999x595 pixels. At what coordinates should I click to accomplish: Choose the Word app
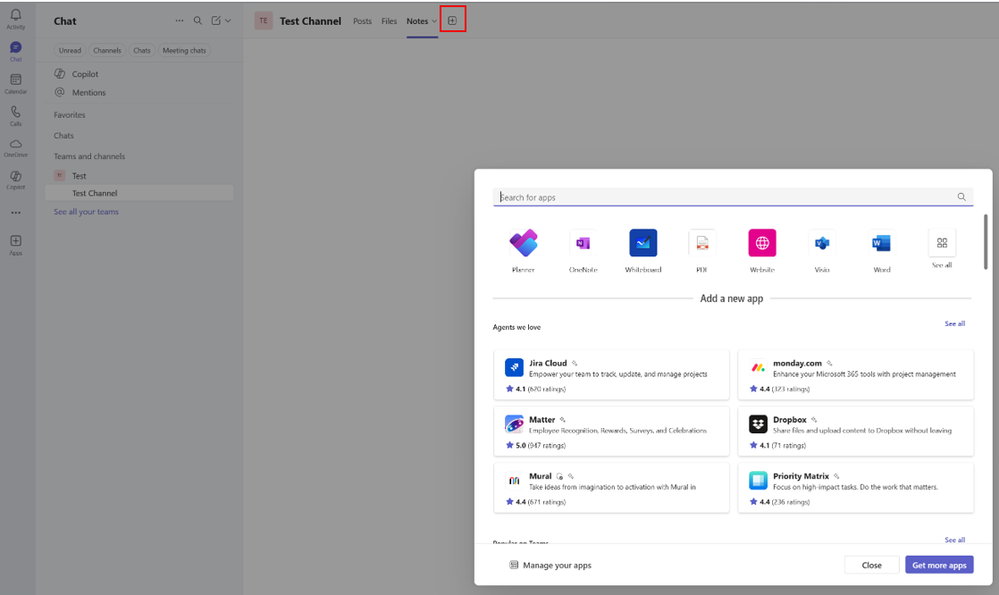[x=882, y=251]
